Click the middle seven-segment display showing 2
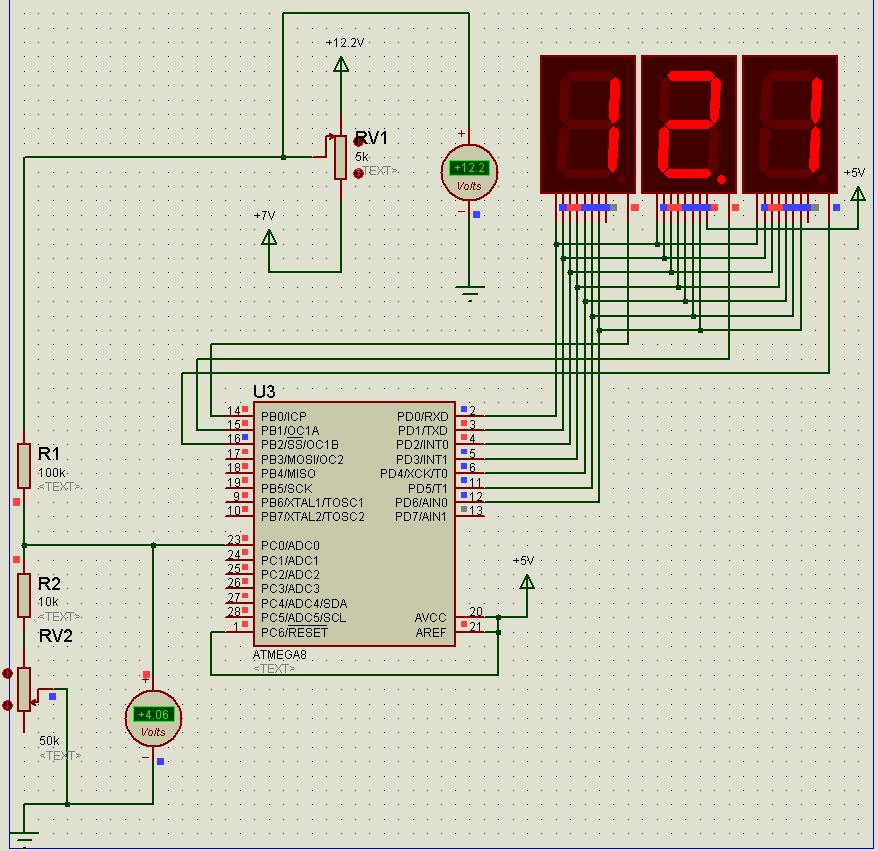Image resolution: width=878 pixels, height=851 pixels. [x=688, y=123]
